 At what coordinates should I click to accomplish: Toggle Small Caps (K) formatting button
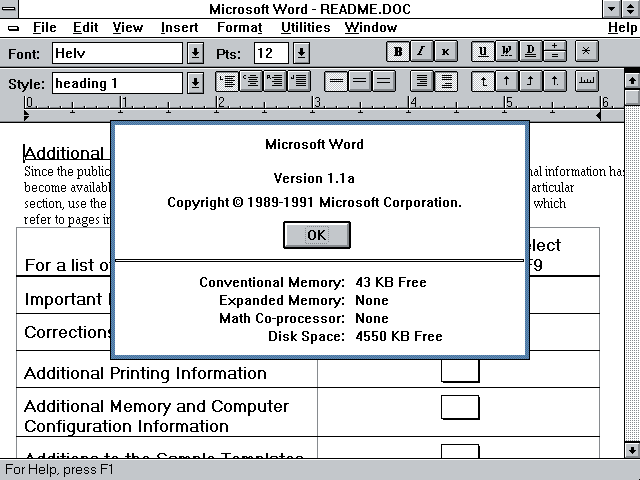(445, 51)
